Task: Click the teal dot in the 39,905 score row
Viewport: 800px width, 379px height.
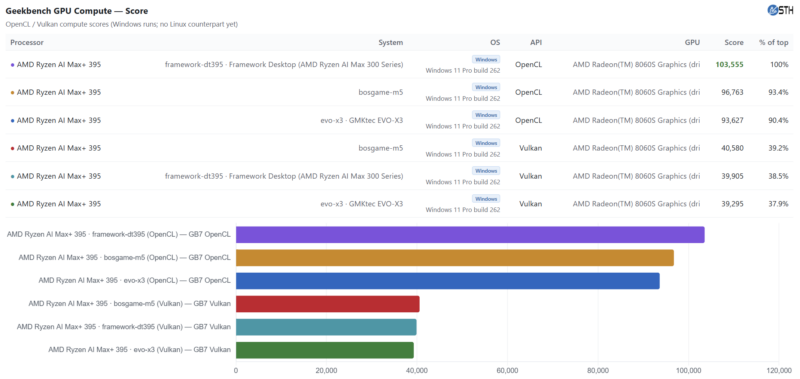Action: 12,176
